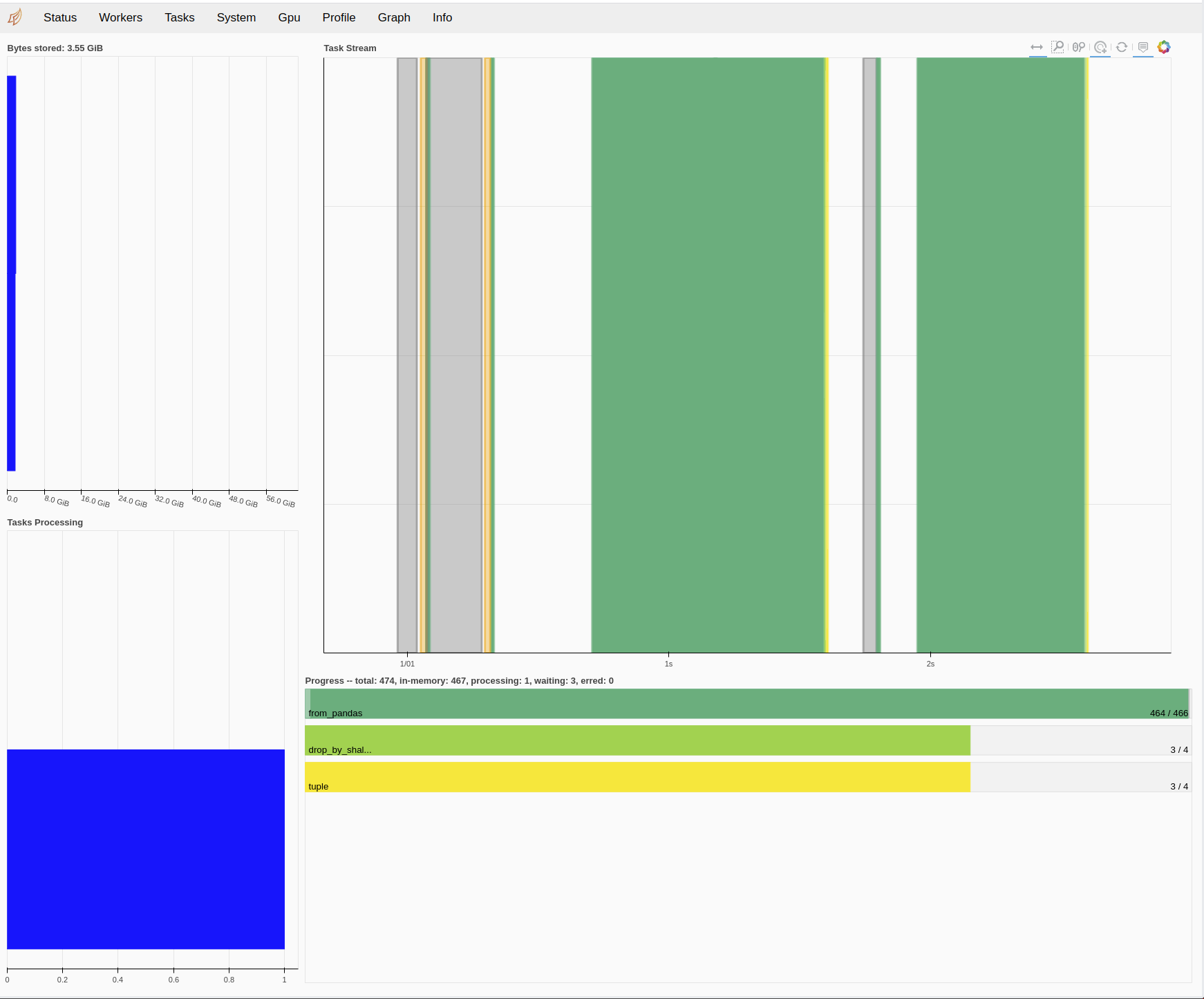Image resolution: width=1204 pixels, height=999 pixels.
Task: Open the Profile page
Action: (x=339, y=17)
